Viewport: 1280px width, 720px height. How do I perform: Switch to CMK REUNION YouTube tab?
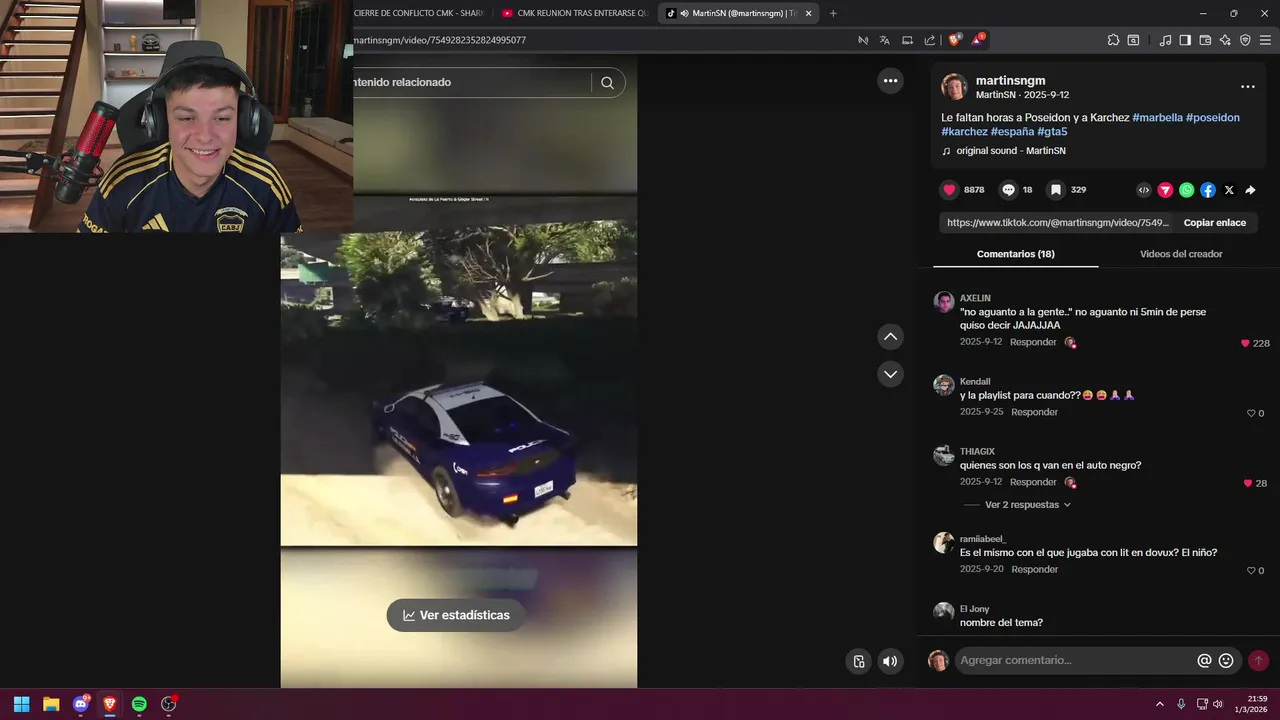574,13
